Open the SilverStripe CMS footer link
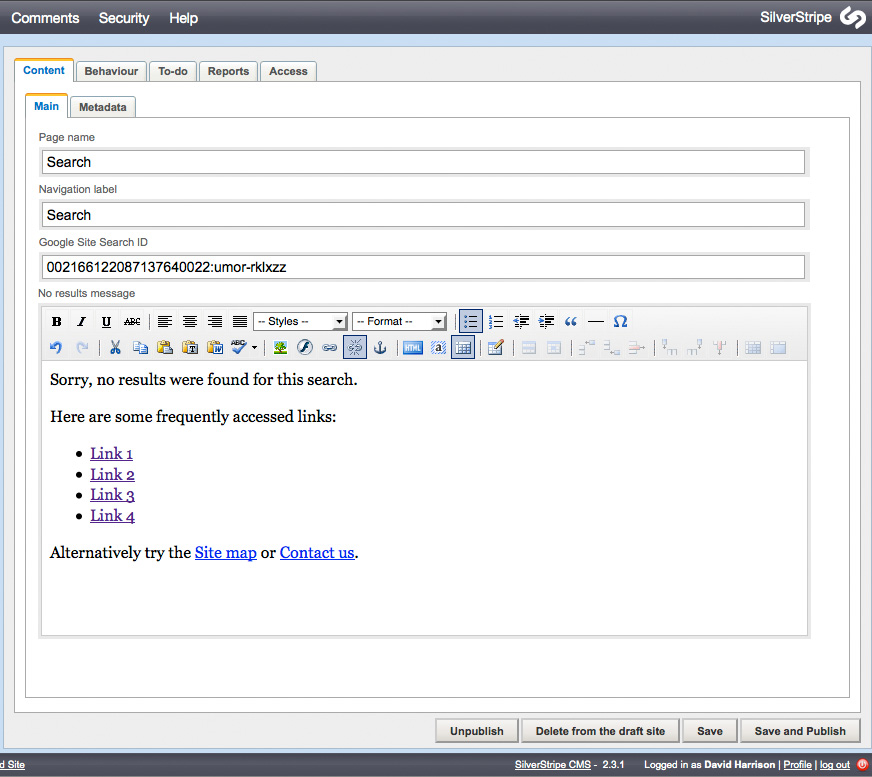Viewport: 872px width, 777px height. tap(553, 765)
